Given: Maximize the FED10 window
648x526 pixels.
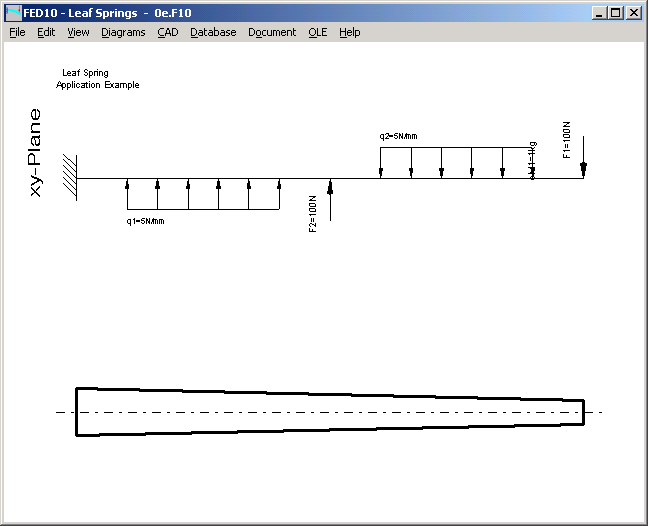Looking at the screenshot, I should point(615,13).
